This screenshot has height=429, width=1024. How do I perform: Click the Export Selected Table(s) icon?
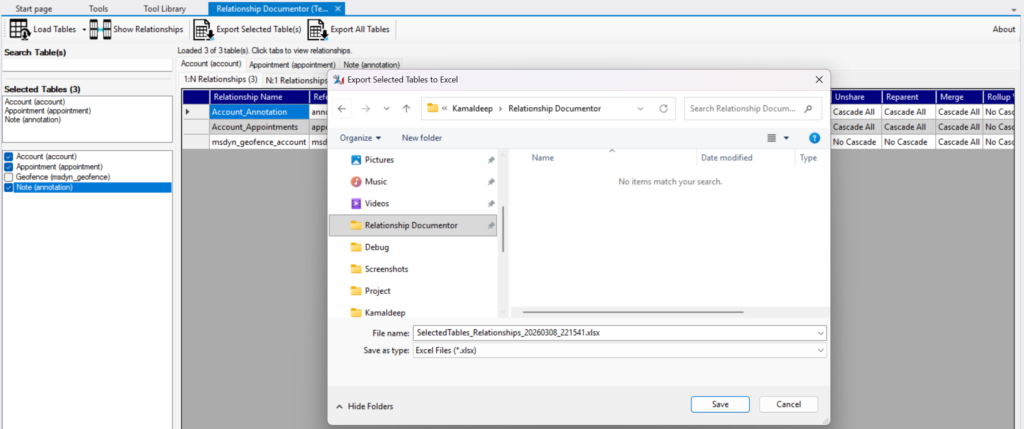(203, 30)
